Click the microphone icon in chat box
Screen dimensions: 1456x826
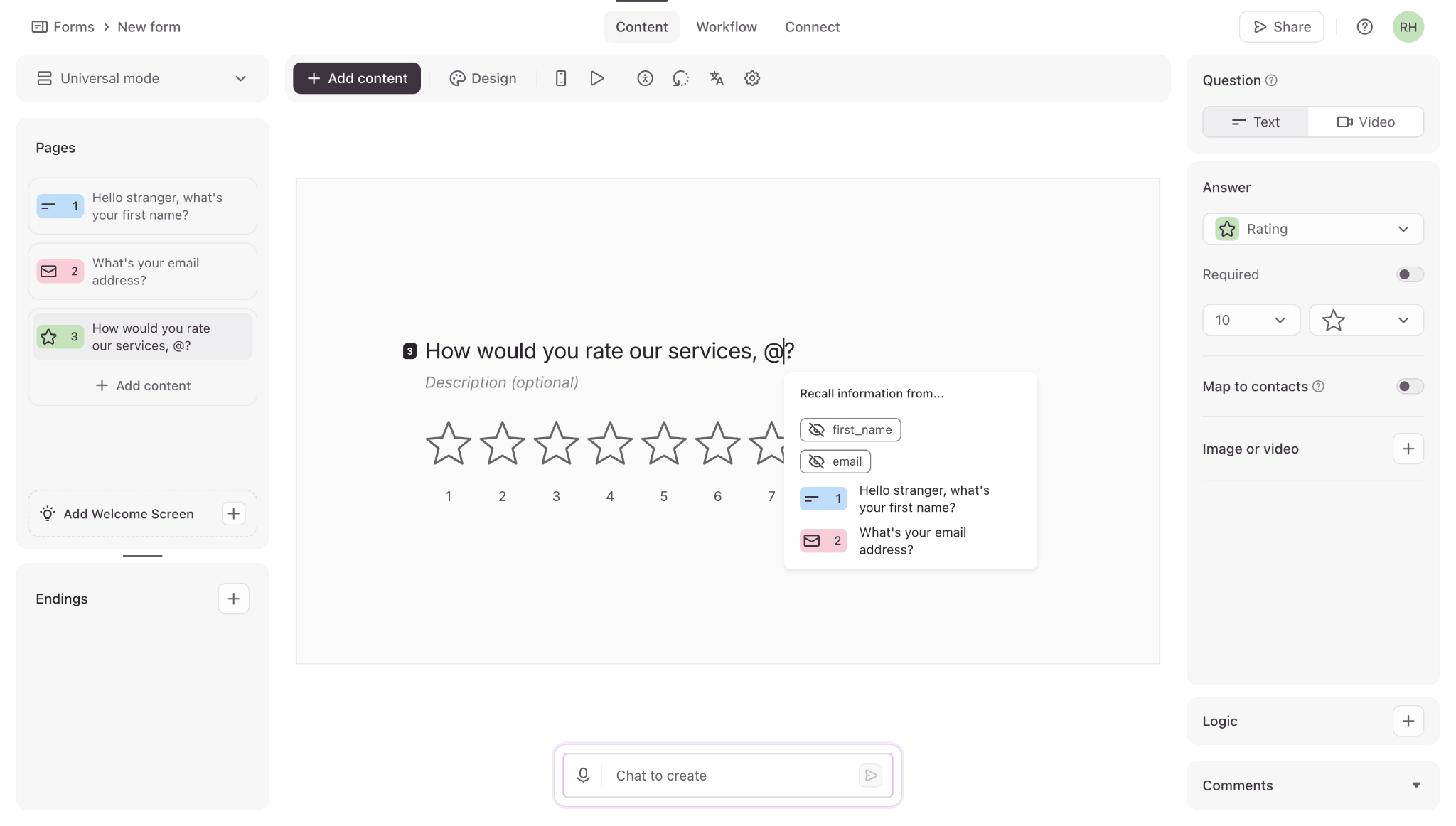coord(583,776)
